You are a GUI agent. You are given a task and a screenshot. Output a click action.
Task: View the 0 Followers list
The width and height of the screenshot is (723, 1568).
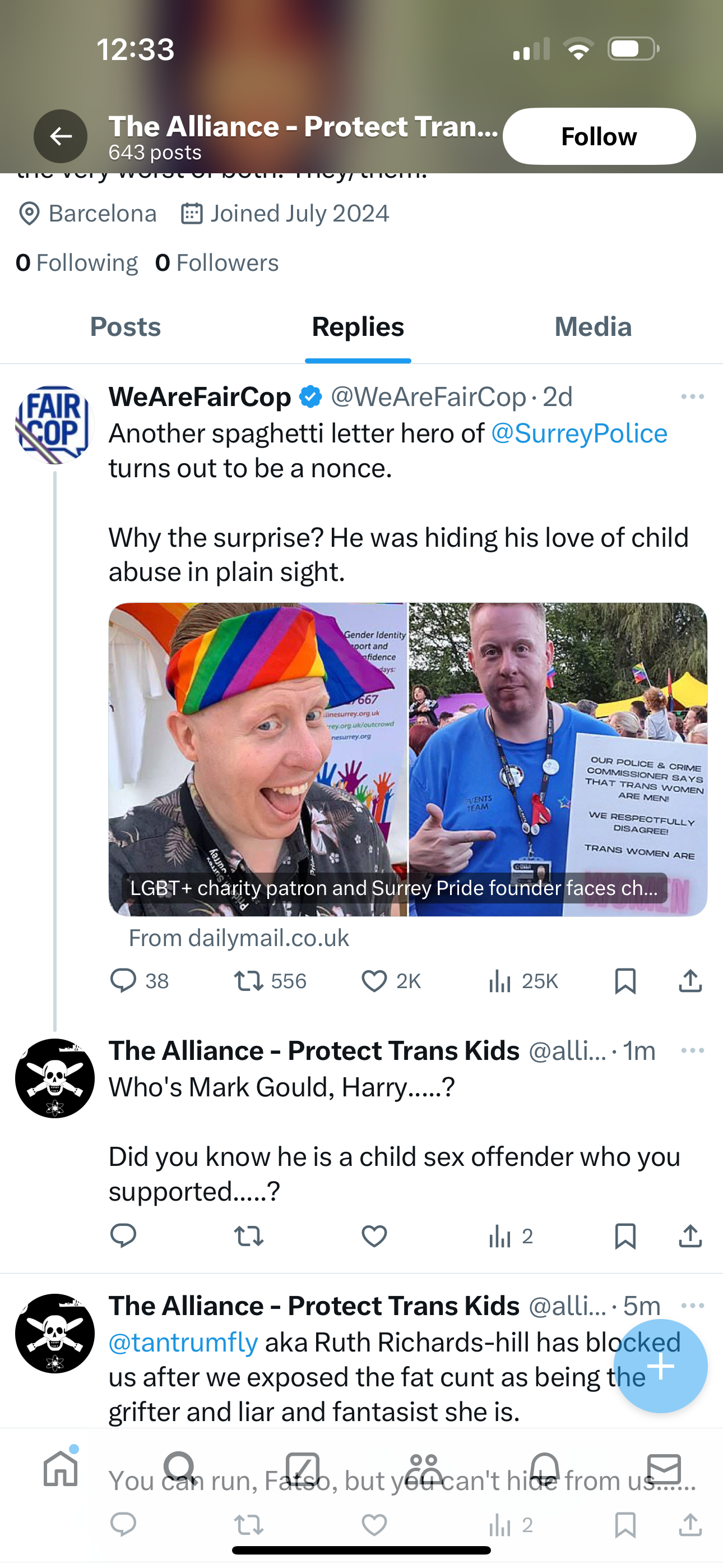pyautogui.click(x=217, y=263)
